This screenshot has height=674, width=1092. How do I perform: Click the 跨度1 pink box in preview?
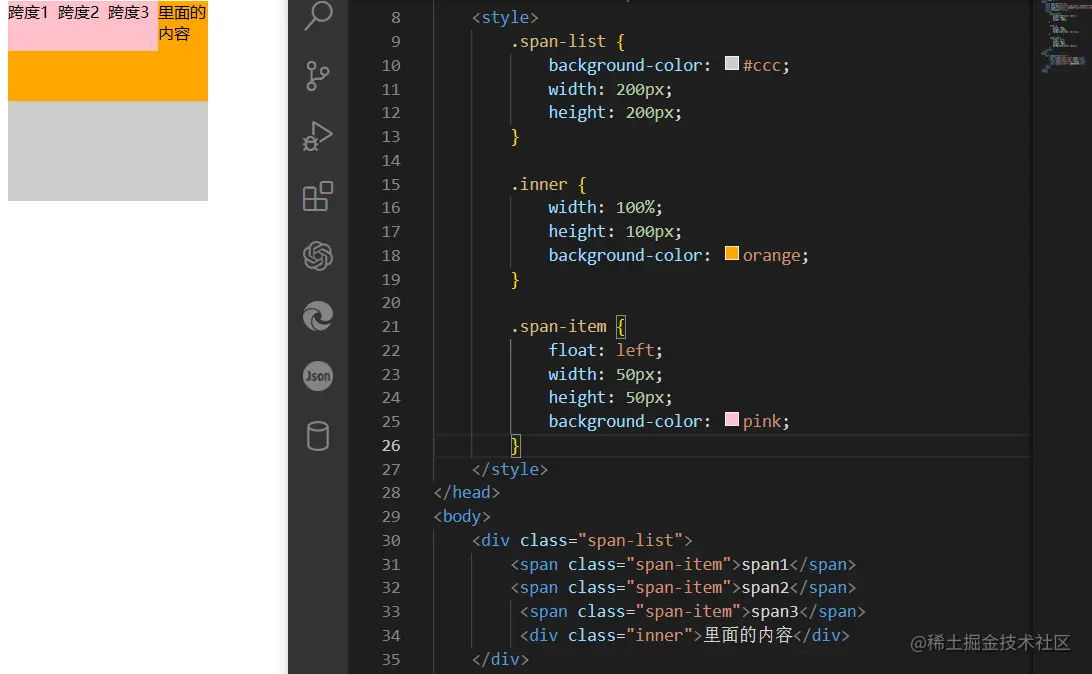click(x=33, y=26)
